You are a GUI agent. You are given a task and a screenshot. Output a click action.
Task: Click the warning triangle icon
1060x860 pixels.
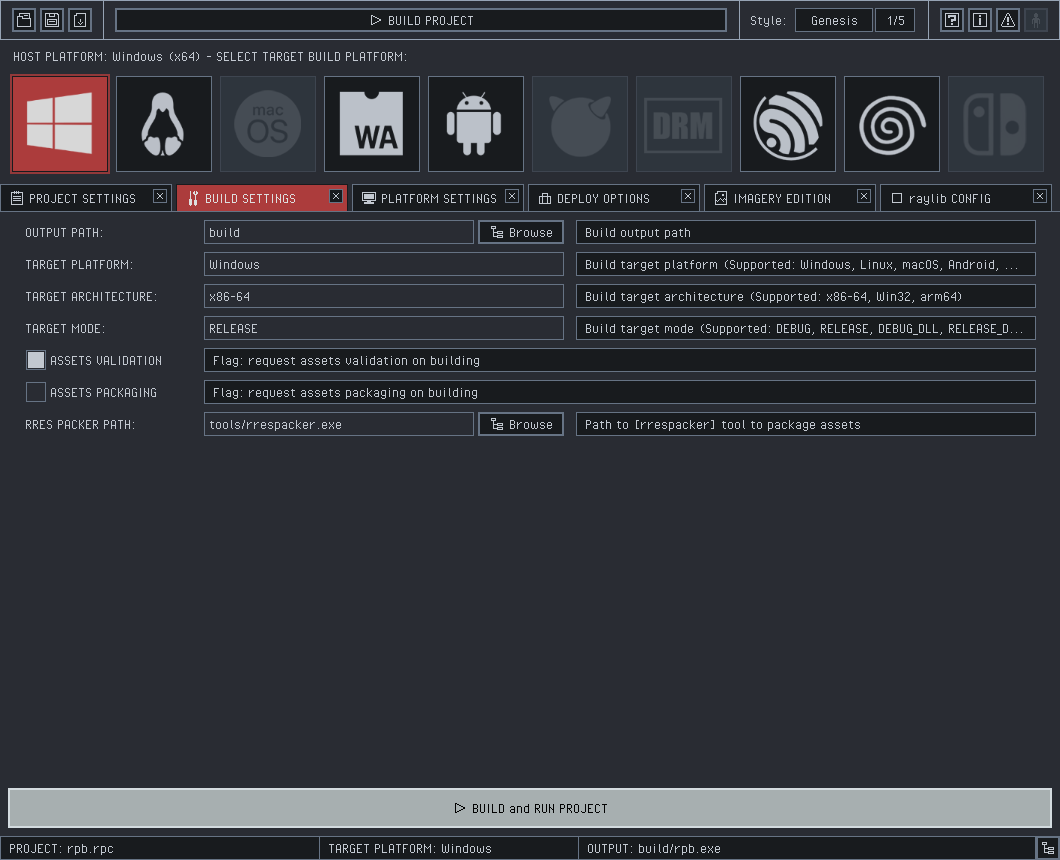(1008, 20)
